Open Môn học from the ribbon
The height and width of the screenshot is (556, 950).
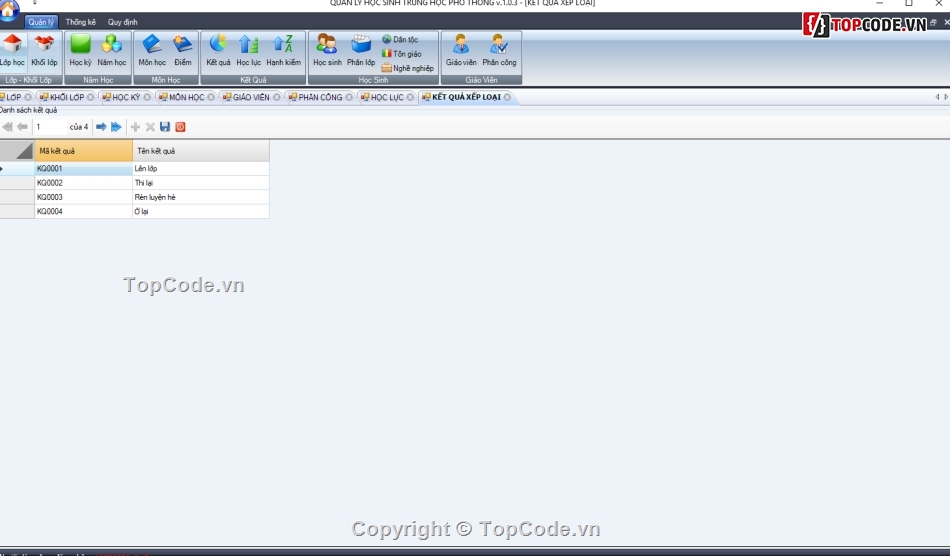point(152,49)
